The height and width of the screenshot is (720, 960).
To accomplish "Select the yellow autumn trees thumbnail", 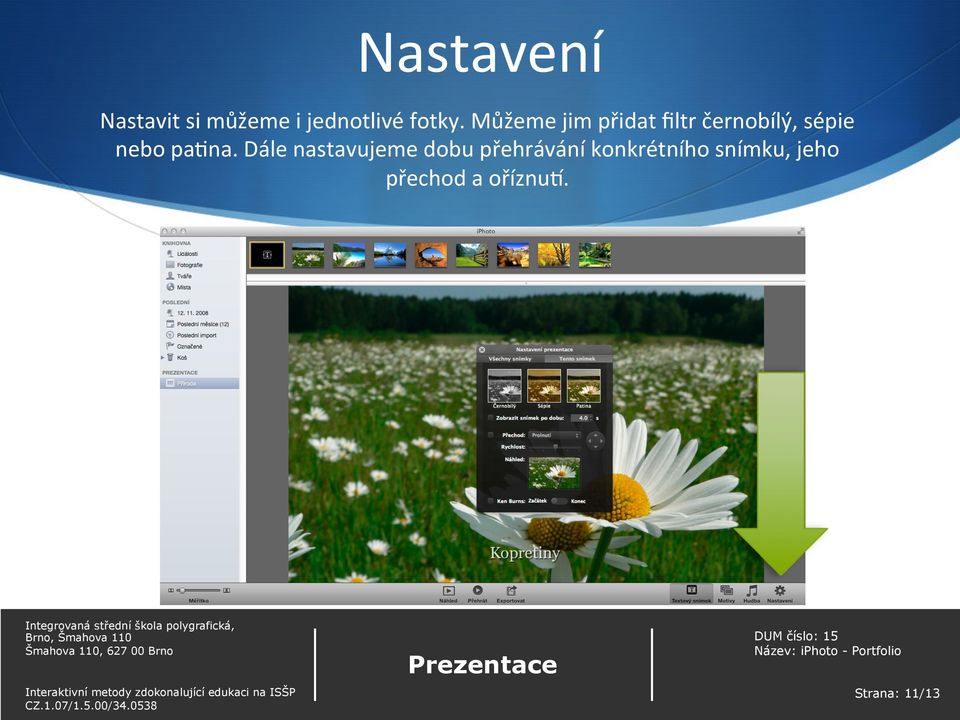I will (x=554, y=255).
